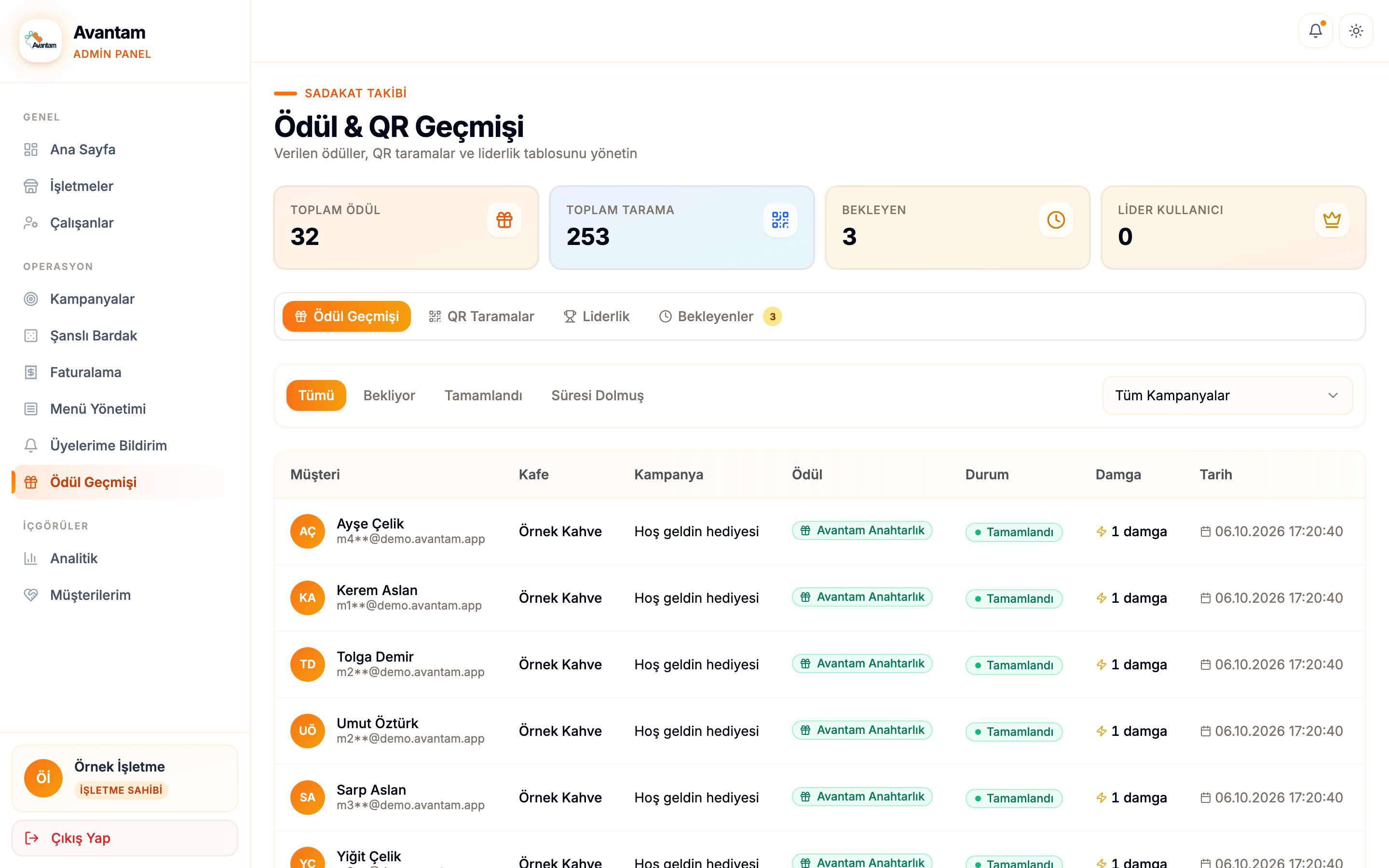Switch to Liderlik tab
Viewport: 1389px width, 868px height.
tap(596, 316)
